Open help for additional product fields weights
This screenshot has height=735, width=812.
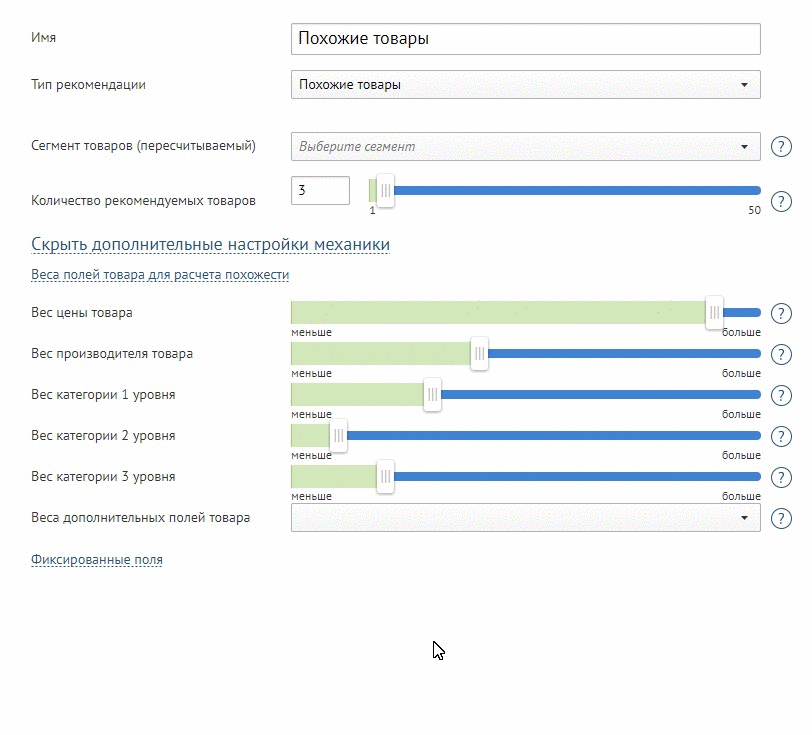(781, 518)
